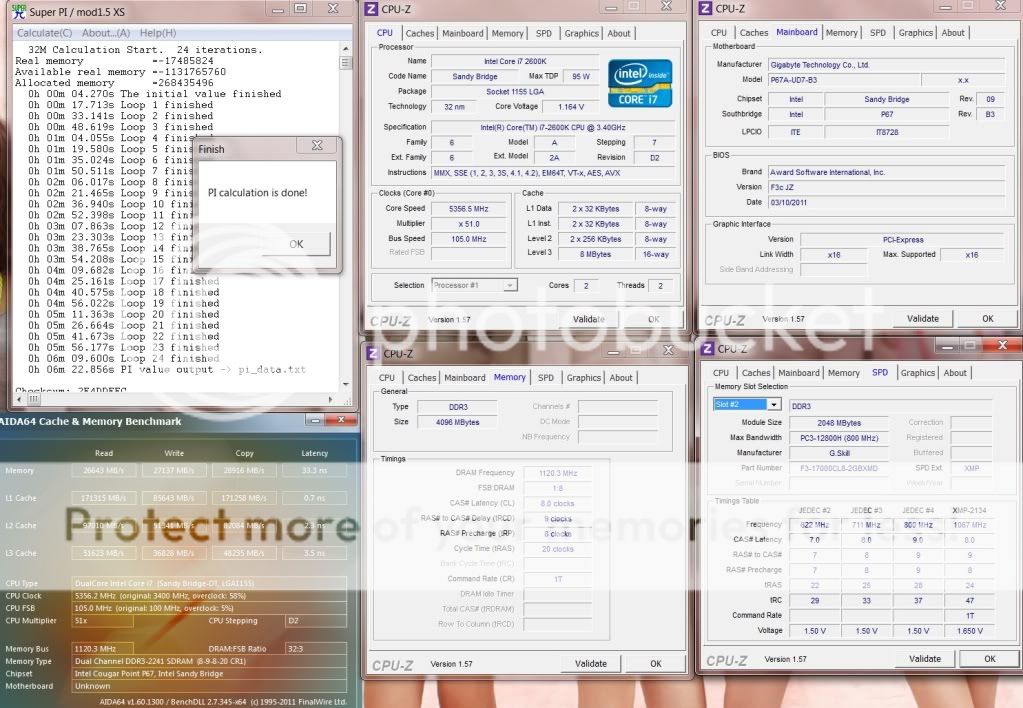Confirm the PI calculation Finish dialog with OK

coord(296,244)
